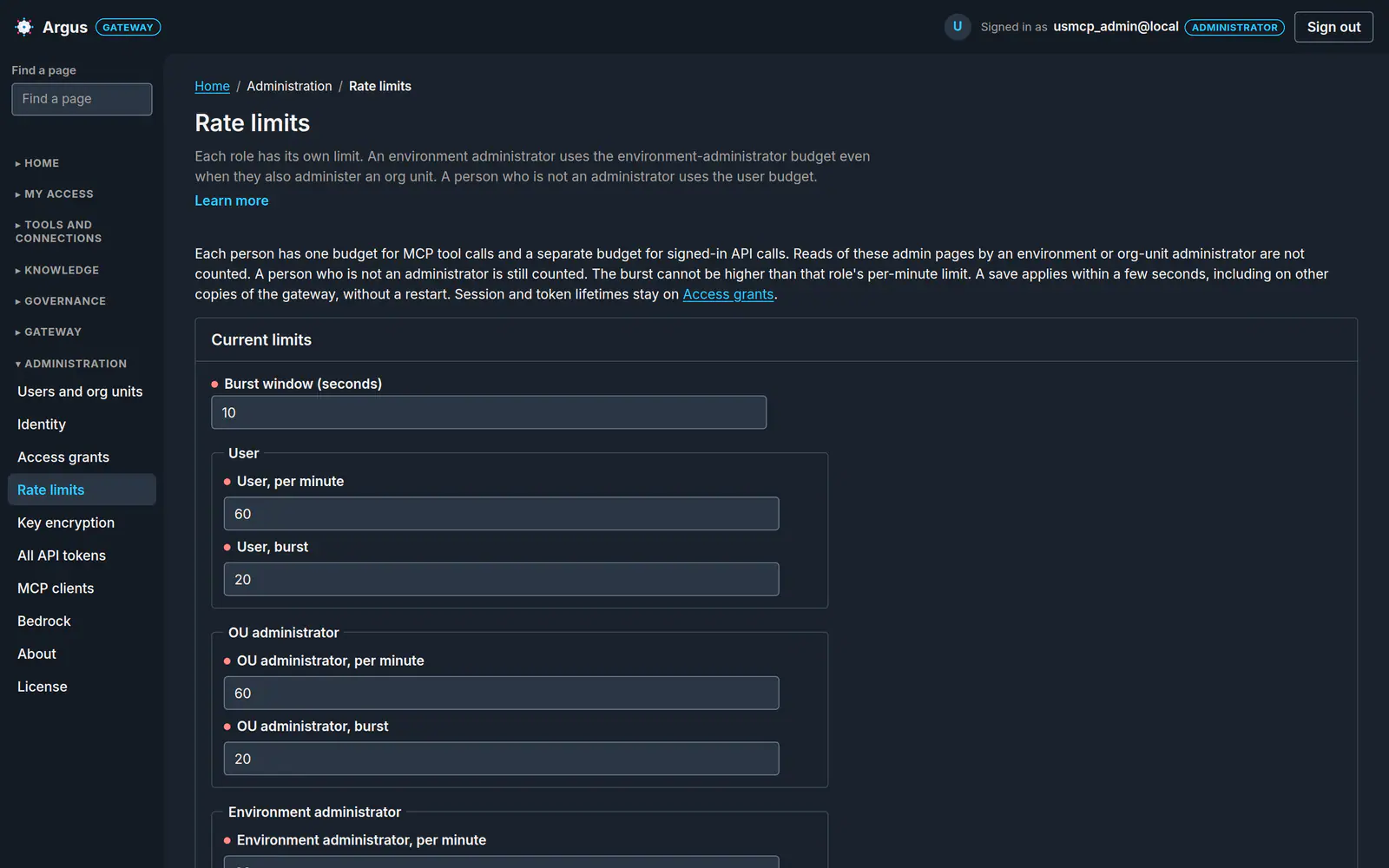Expand the Gateway sidebar section
The image size is (1389, 868).
tap(49, 332)
